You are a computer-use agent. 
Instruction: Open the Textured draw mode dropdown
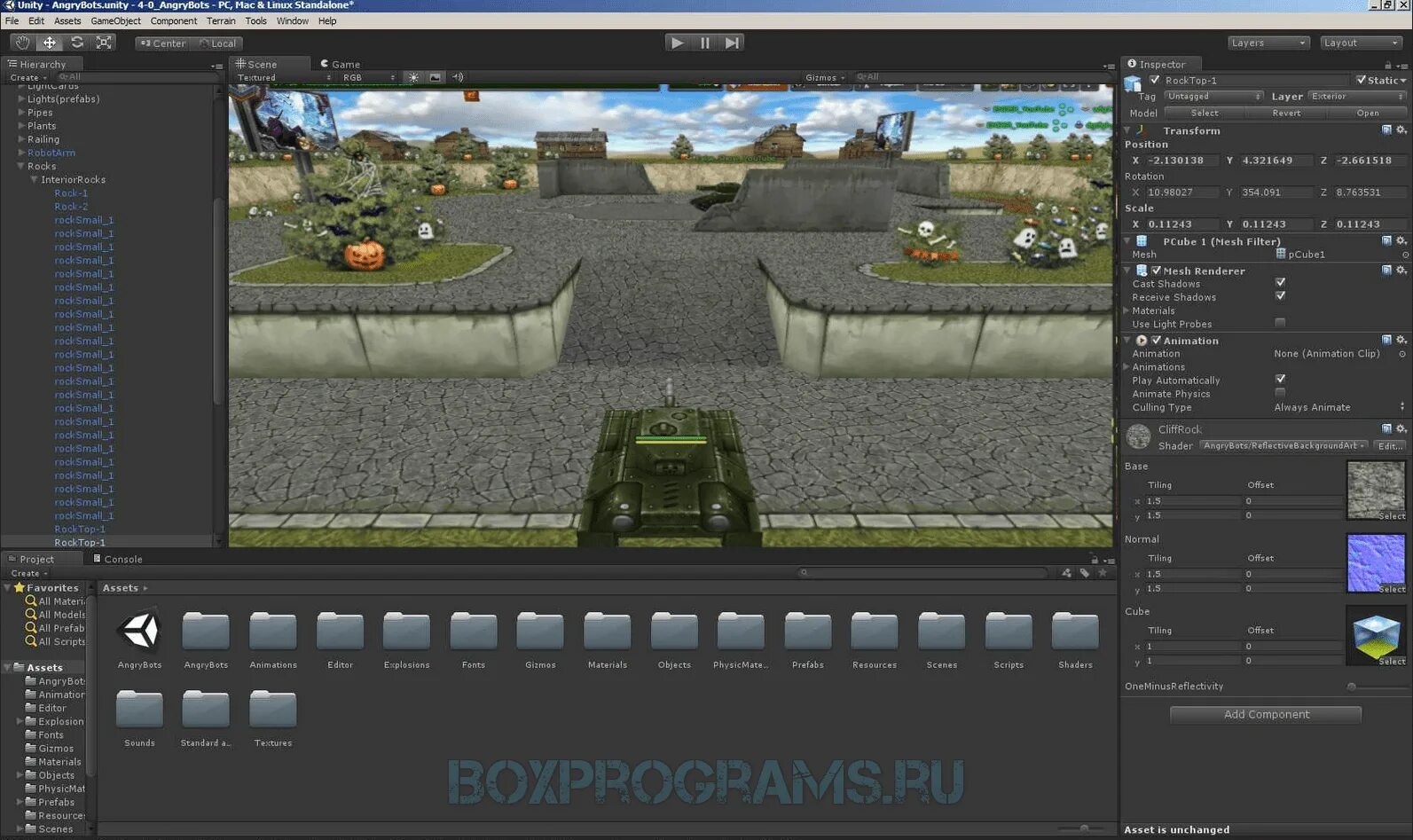click(x=284, y=77)
